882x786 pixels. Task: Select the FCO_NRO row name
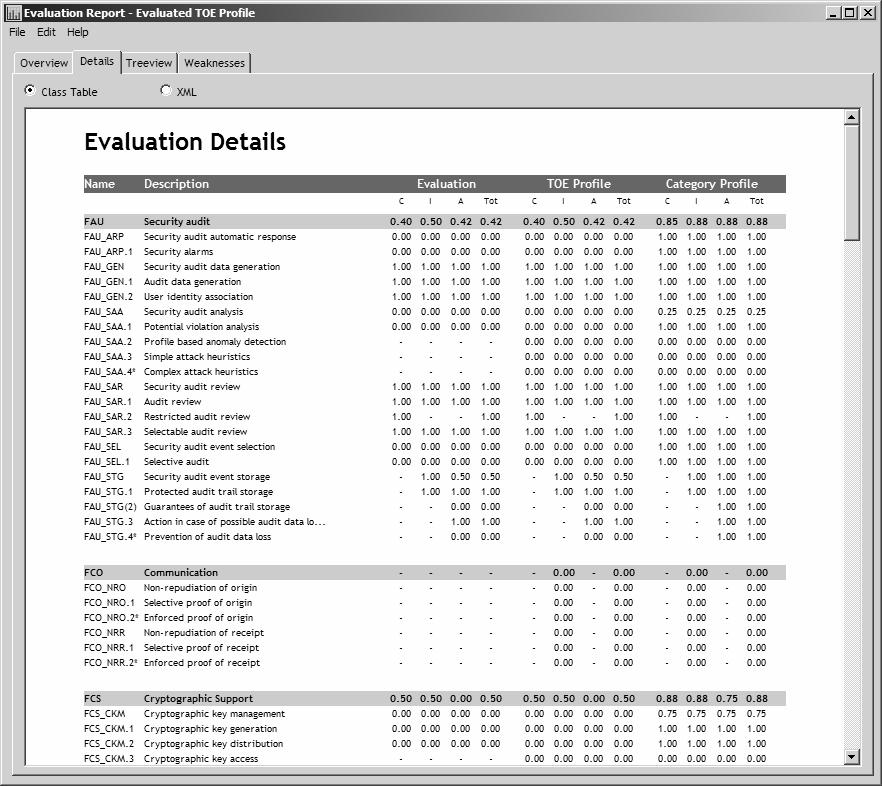[x=105, y=588]
